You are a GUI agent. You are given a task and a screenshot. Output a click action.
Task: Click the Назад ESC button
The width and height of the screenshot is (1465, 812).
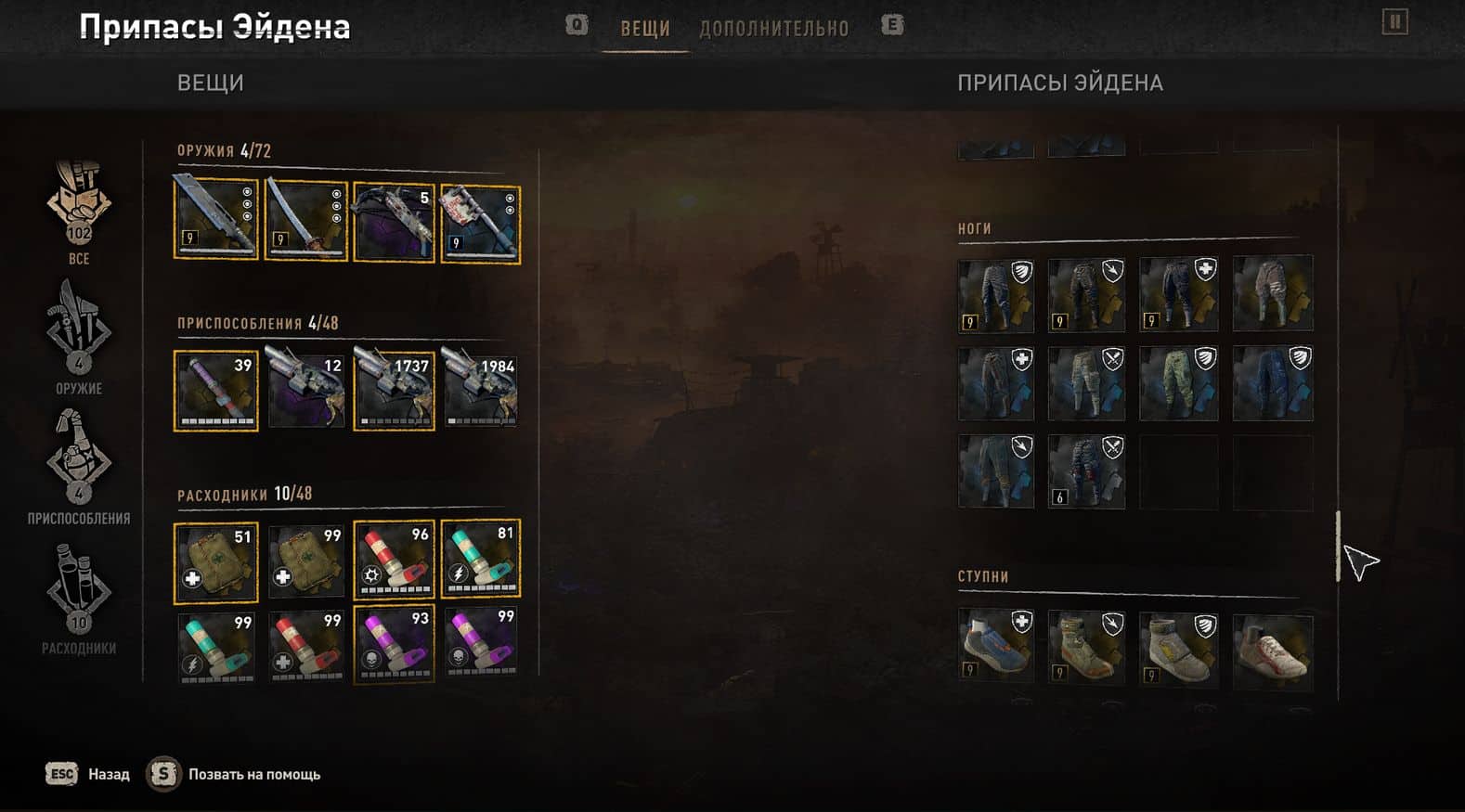(x=88, y=774)
